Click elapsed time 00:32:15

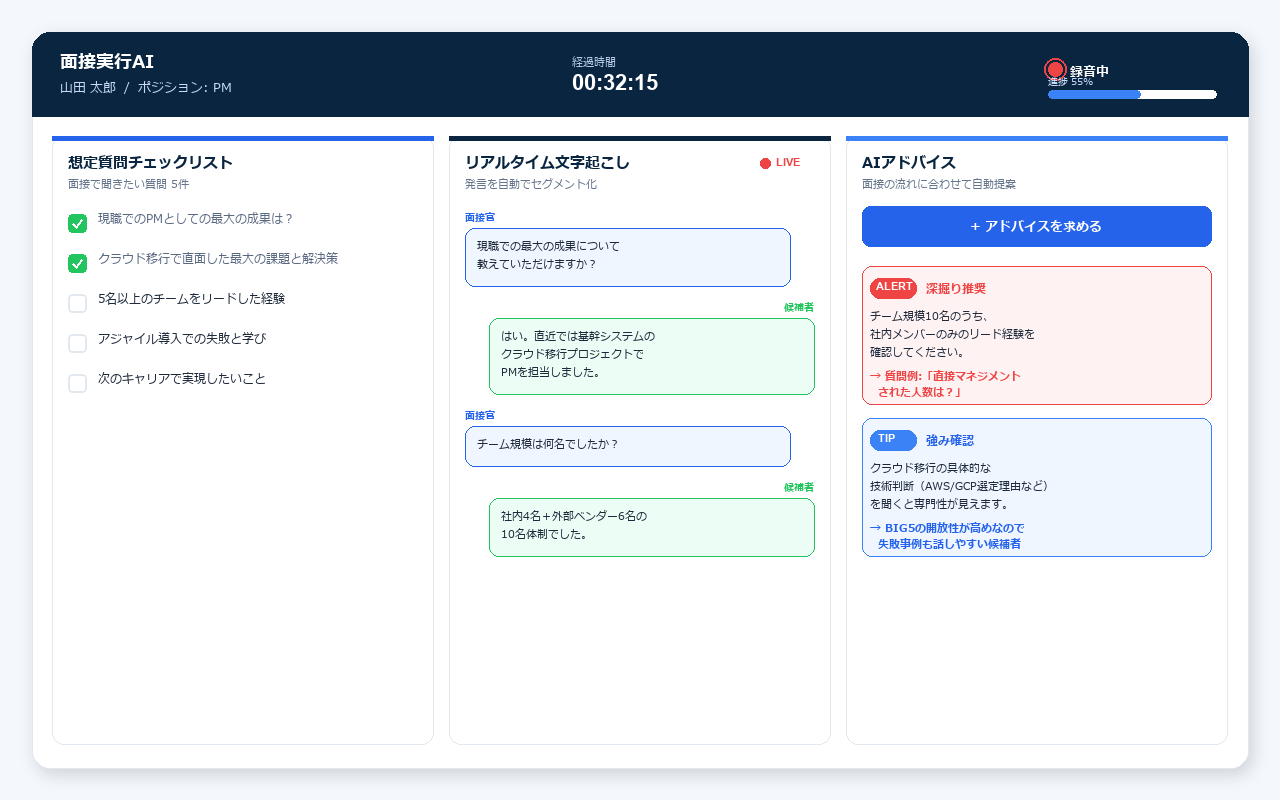click(615, 83)
